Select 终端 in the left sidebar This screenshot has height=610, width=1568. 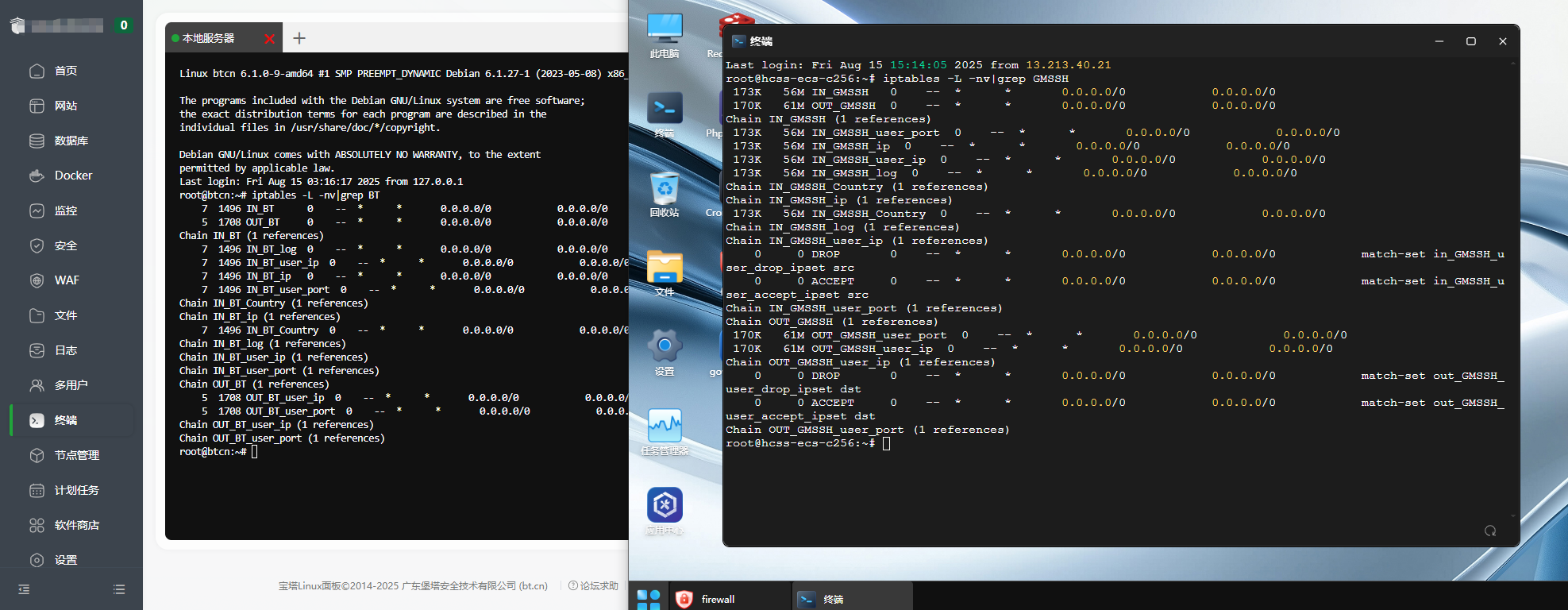(x=65, y=420)
